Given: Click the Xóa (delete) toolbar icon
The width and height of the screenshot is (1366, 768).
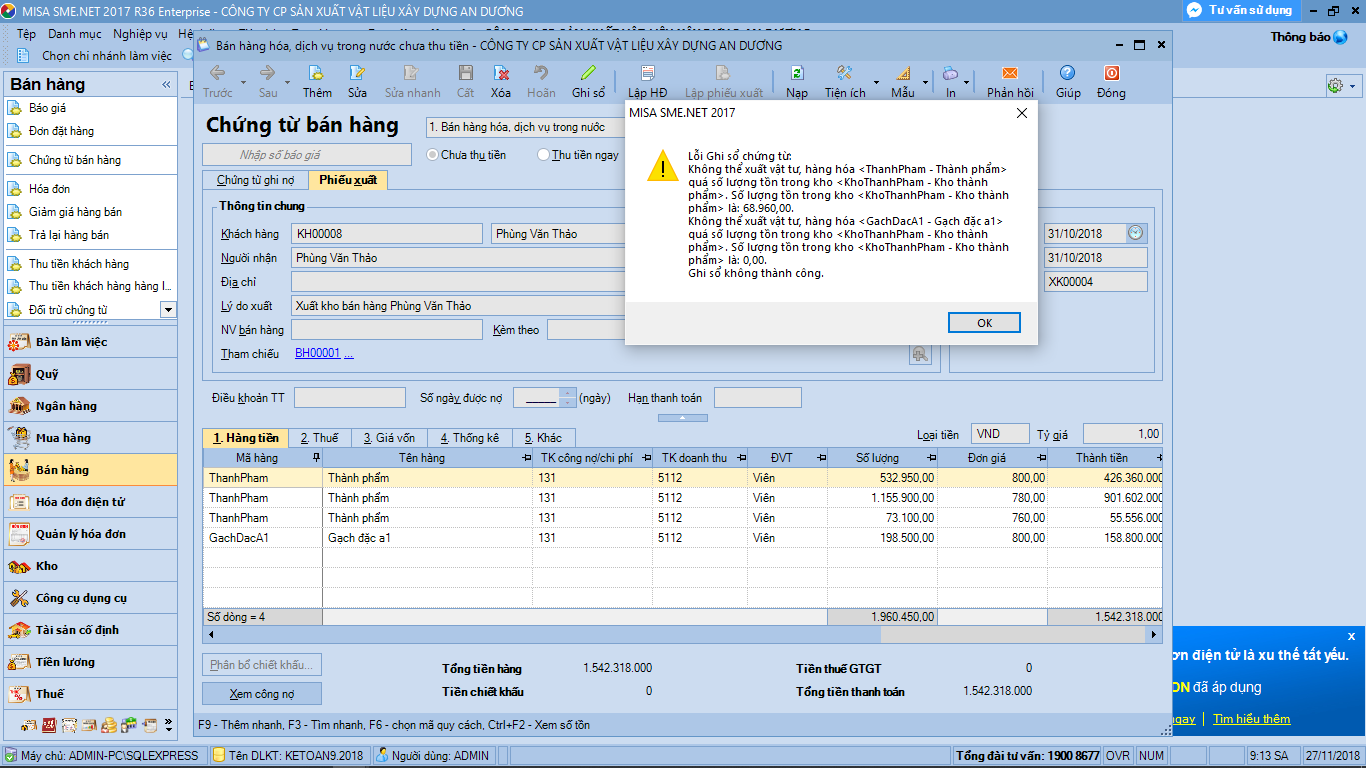Looking at the screenshot, I should tap(501, 74).
